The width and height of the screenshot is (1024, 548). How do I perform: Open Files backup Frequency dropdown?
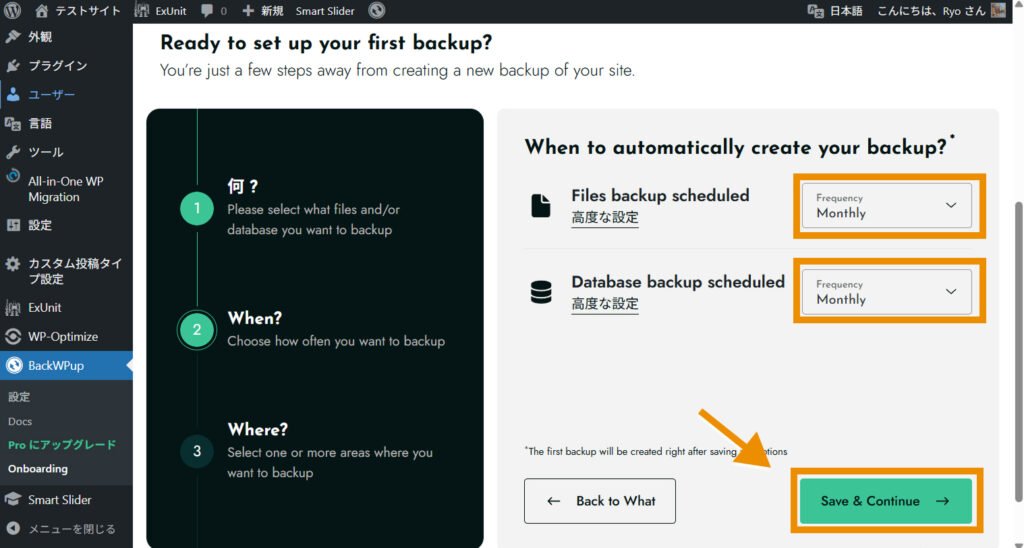(886, 206)
